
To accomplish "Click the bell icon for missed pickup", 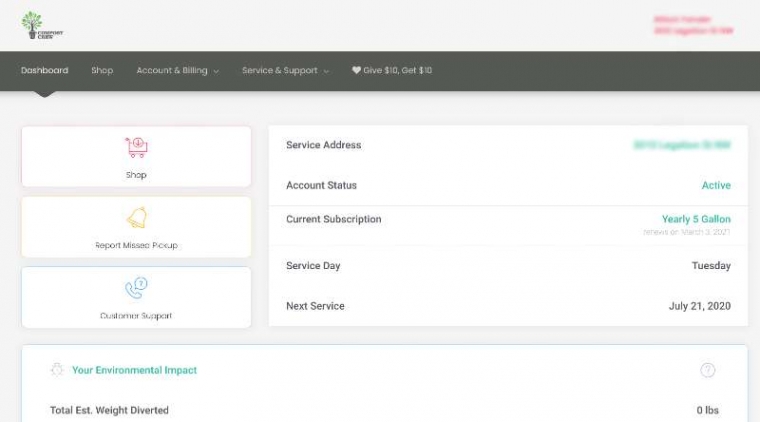I will (137, 218).
